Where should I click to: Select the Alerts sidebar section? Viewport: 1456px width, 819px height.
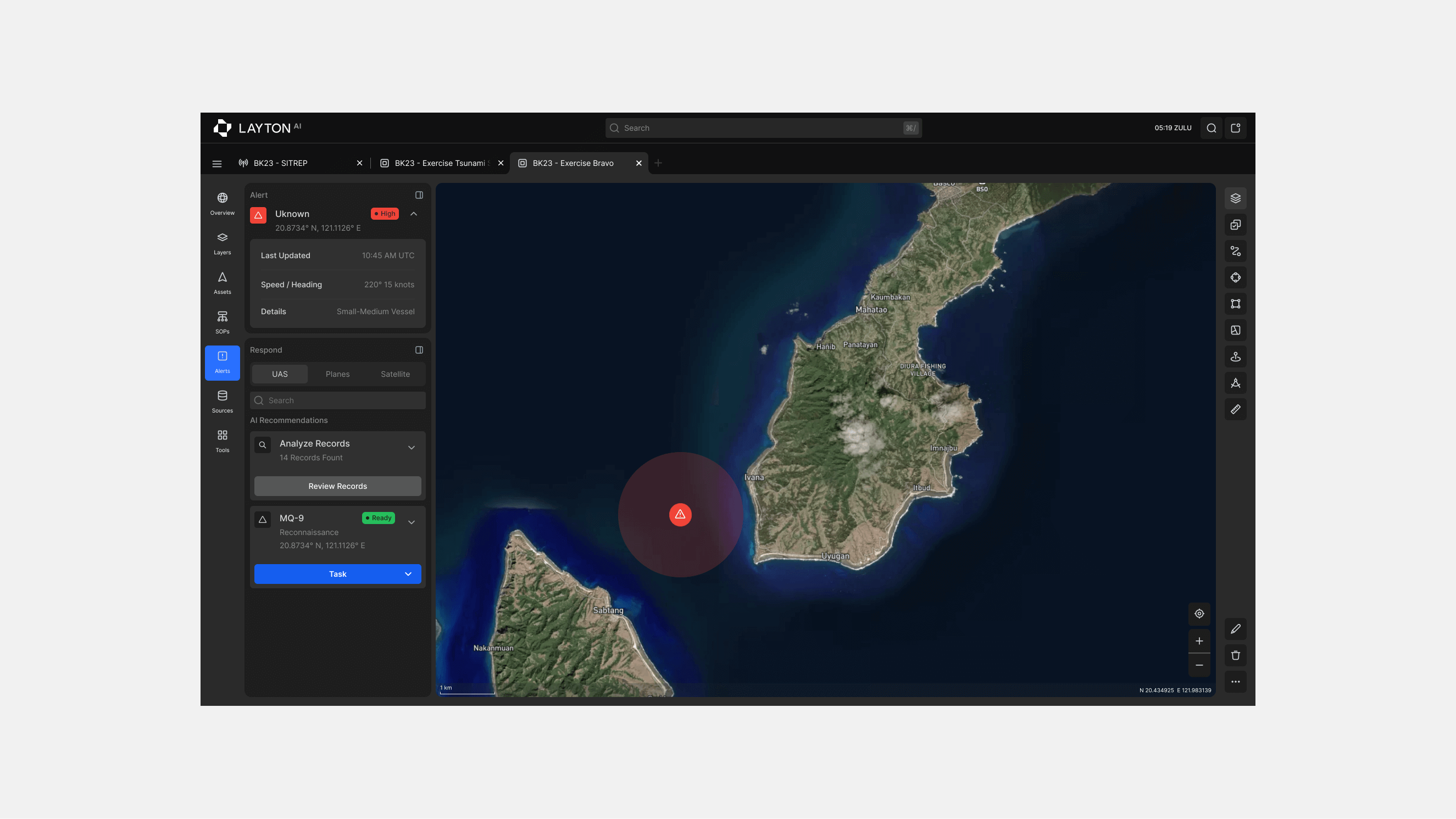[x=222, y=363]
